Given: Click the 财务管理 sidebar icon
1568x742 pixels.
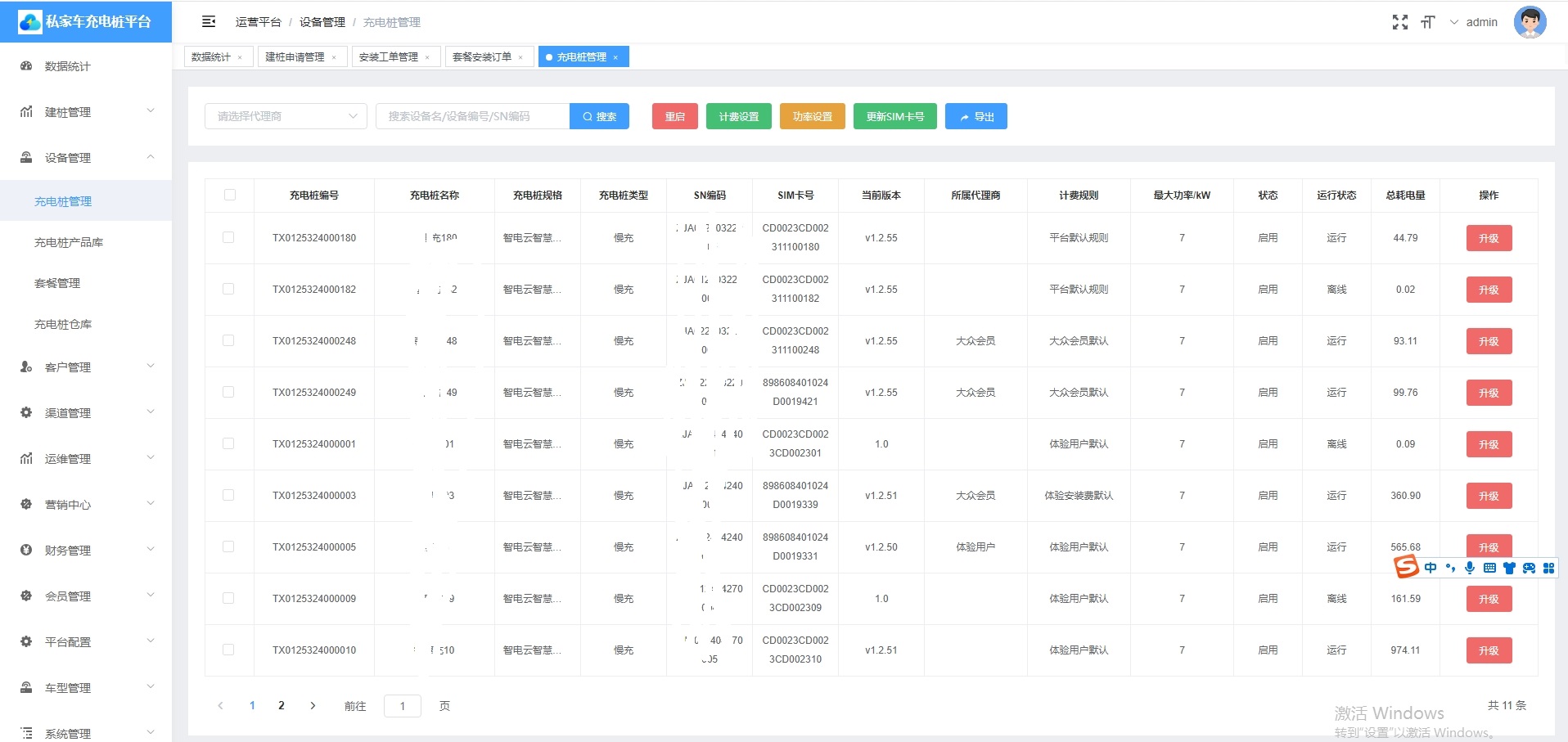Looking at the screenshot, I should click(26, 551).
